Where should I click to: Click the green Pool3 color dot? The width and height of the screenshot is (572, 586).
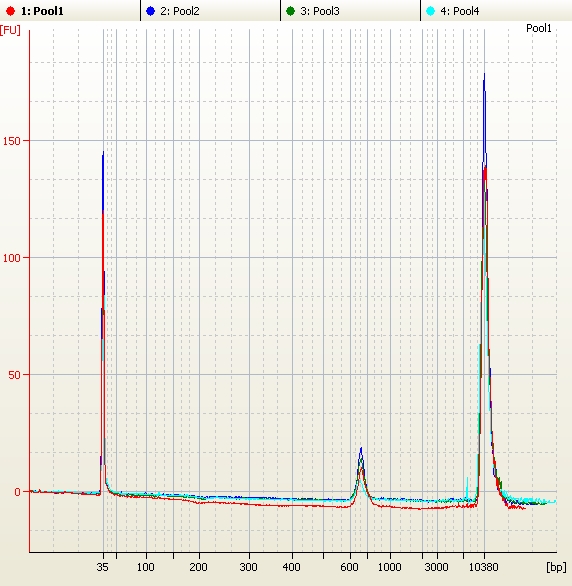290,11
